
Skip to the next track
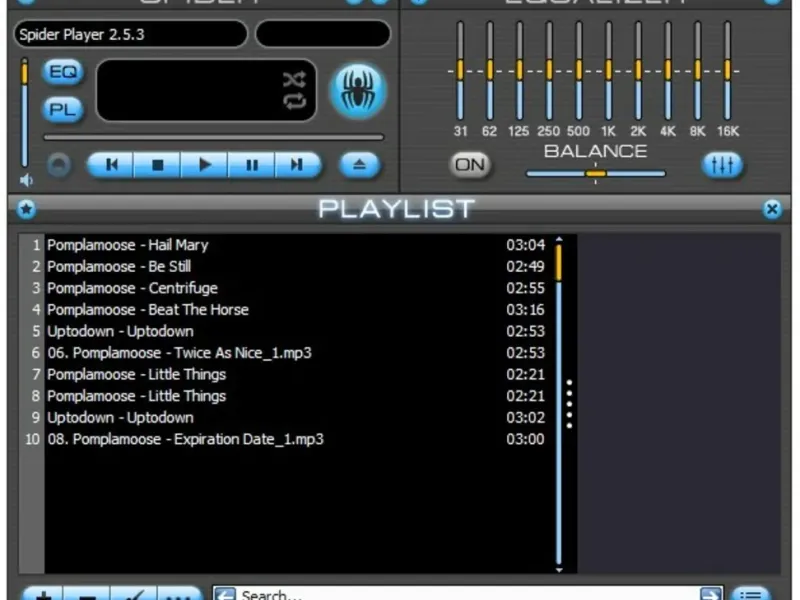297,165
